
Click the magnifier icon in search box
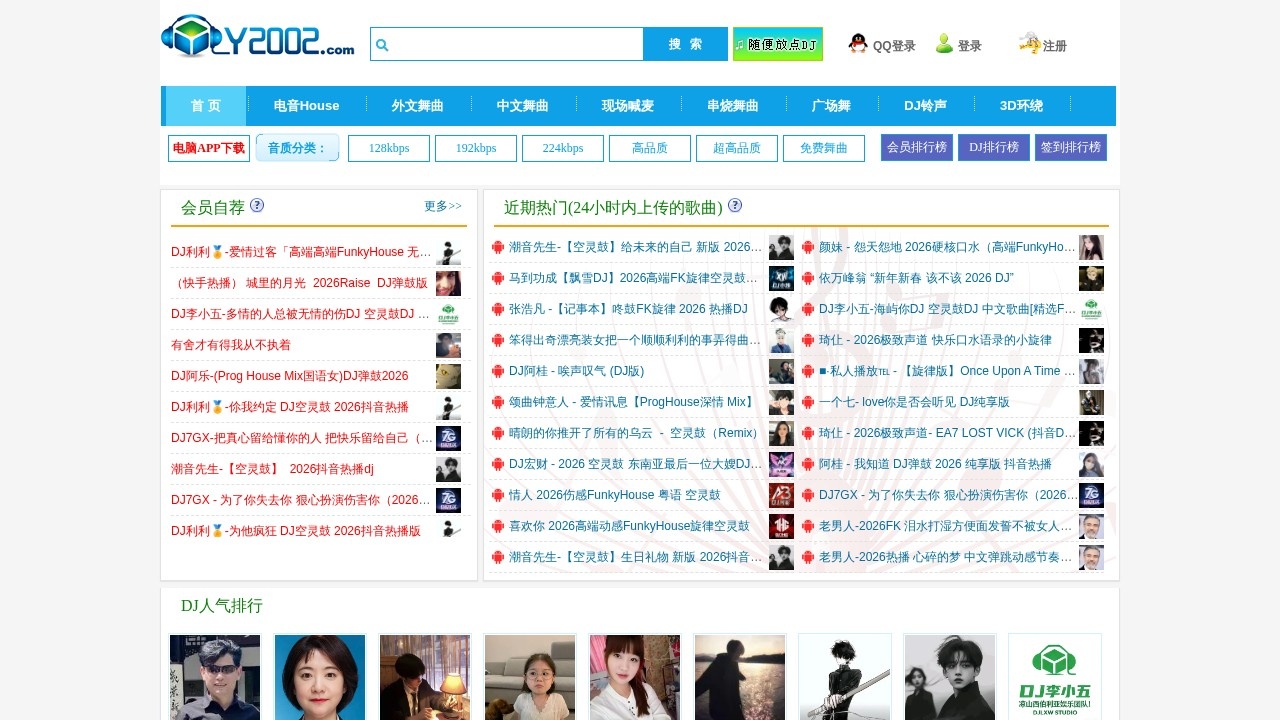click(382, 45)
